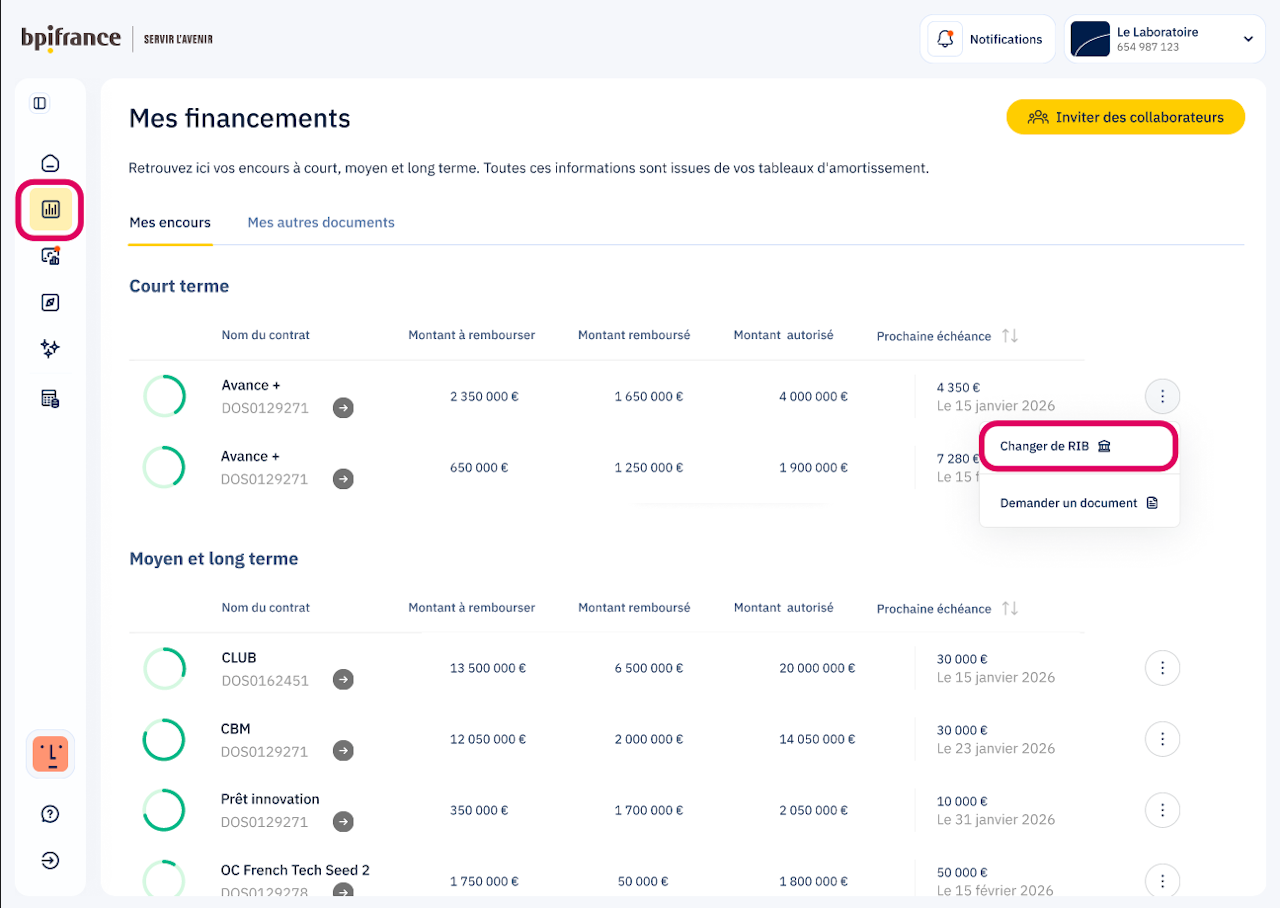Click the date Le 23 janvier 2026
Viewport: 1280px width, 908px height.
coord(996,748)
